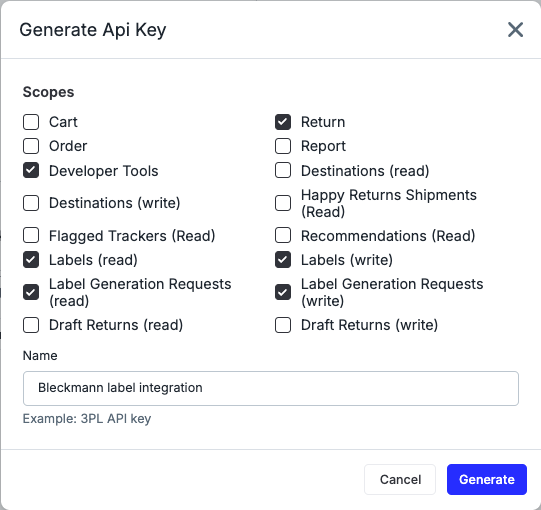
Task: Select the Draft Returns (write) checkbox
Action: pos(283,325)
